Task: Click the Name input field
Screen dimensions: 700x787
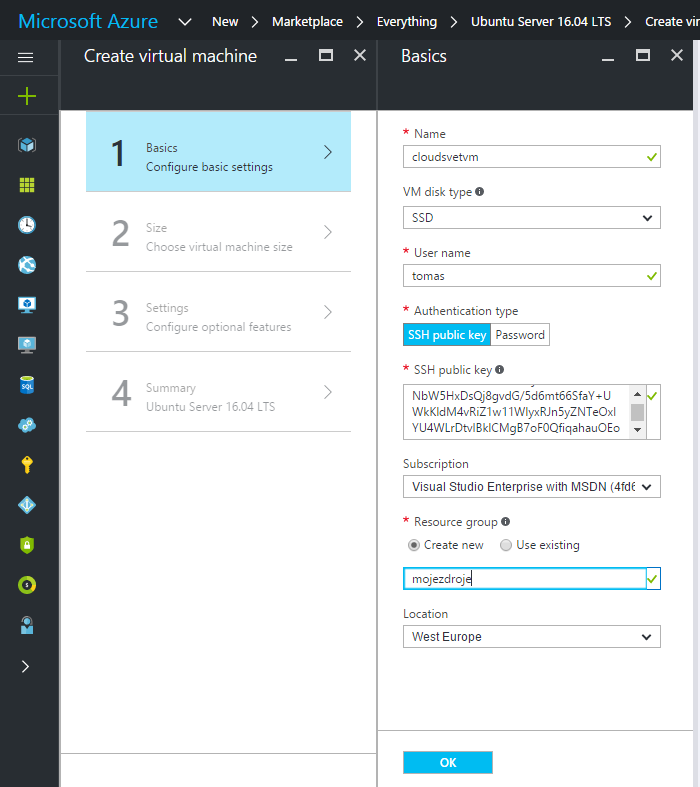Action: 531,157
